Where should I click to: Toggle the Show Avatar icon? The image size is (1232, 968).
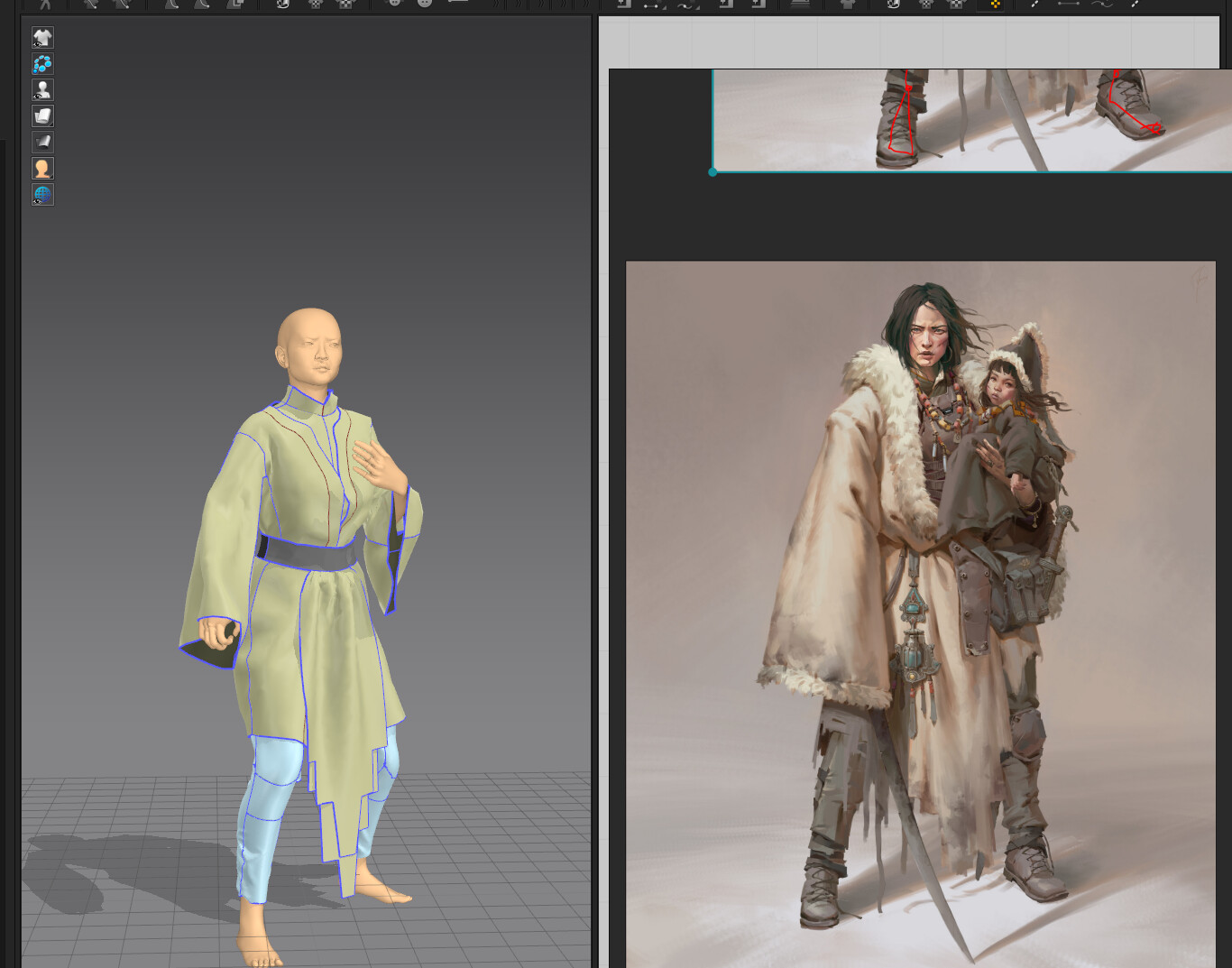click(x=42, y=89)
